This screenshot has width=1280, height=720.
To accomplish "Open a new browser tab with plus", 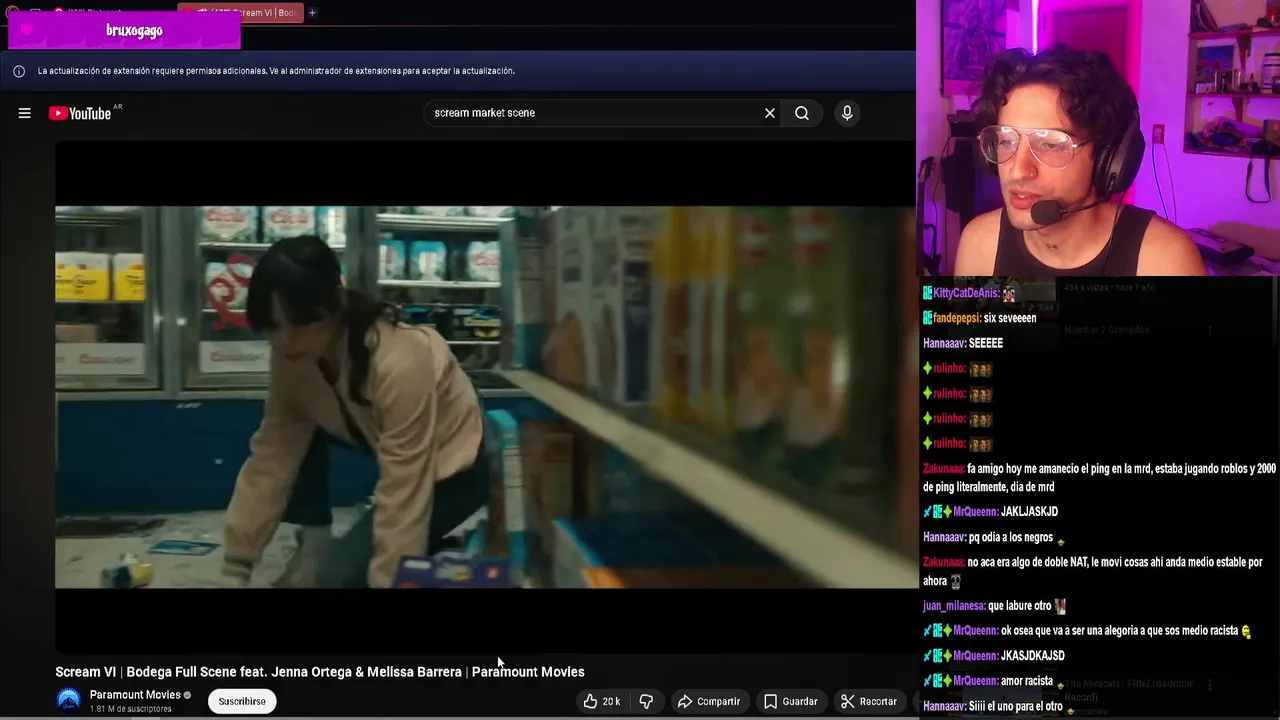I will point(312,13).
